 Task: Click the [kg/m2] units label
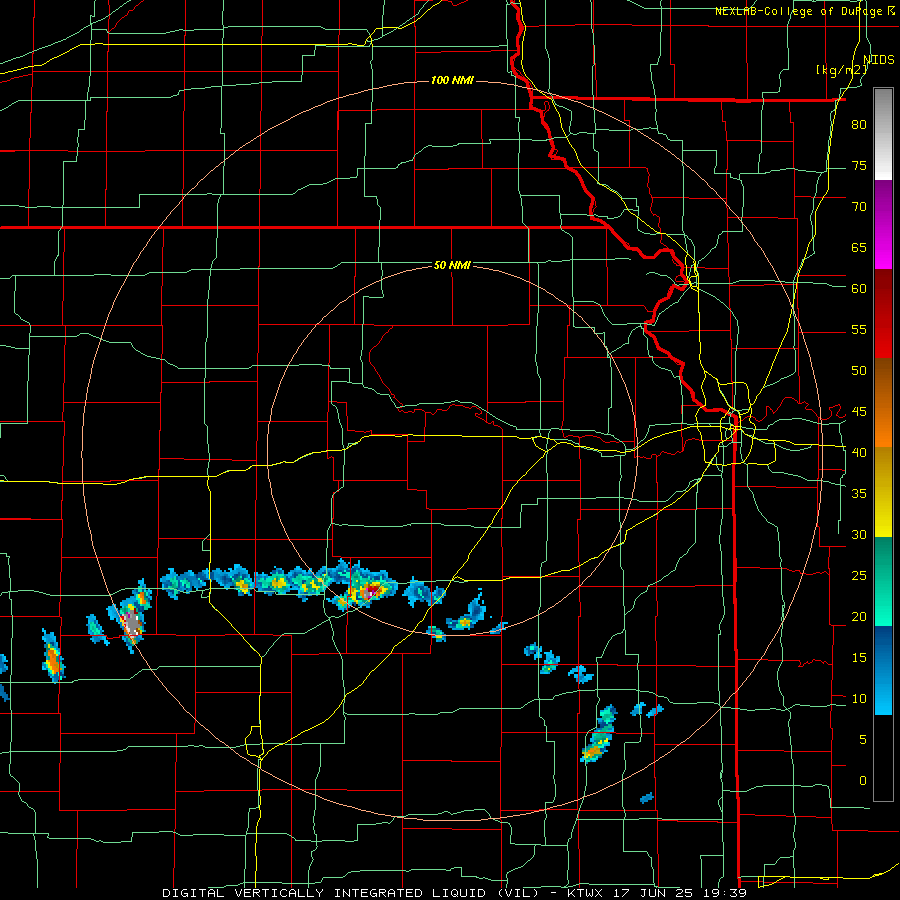click(x=841, y=70)
